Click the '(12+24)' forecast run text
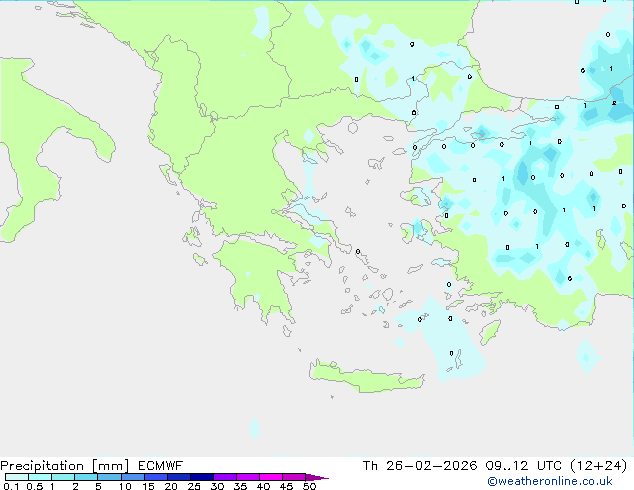This screenshot has height=490, width=634. (599, 466)
